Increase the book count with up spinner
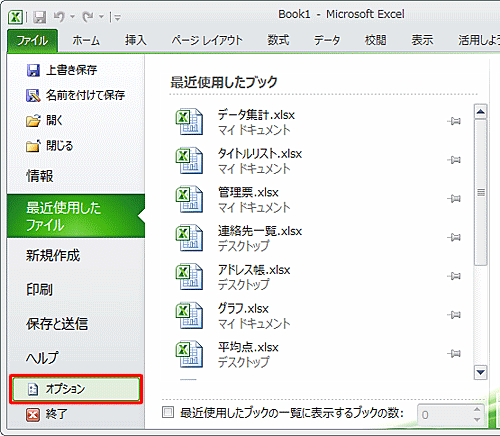Viewport: 500px width, 436px height. coord(477,409)
